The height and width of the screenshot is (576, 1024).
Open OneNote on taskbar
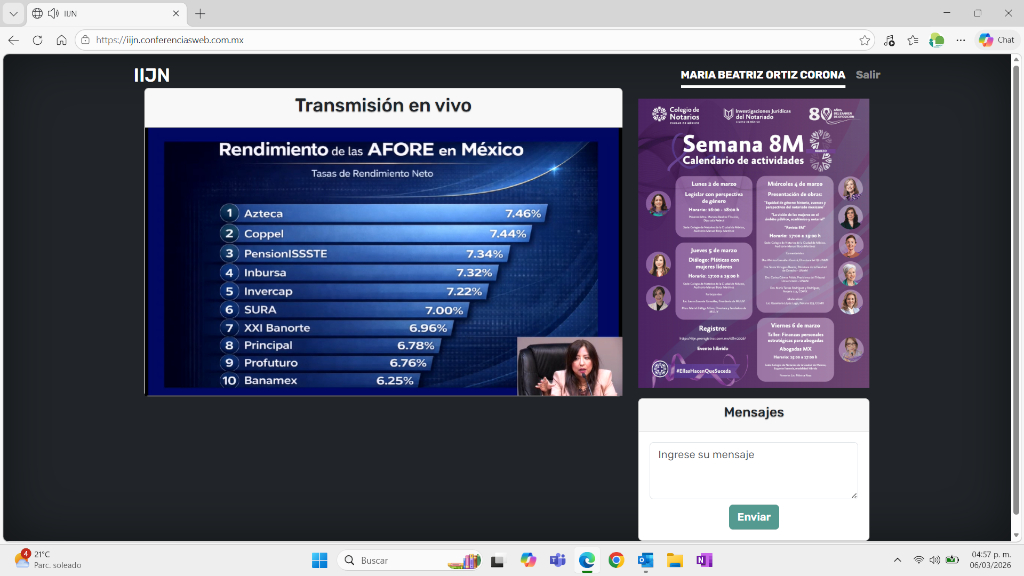[x=704, y=560]
